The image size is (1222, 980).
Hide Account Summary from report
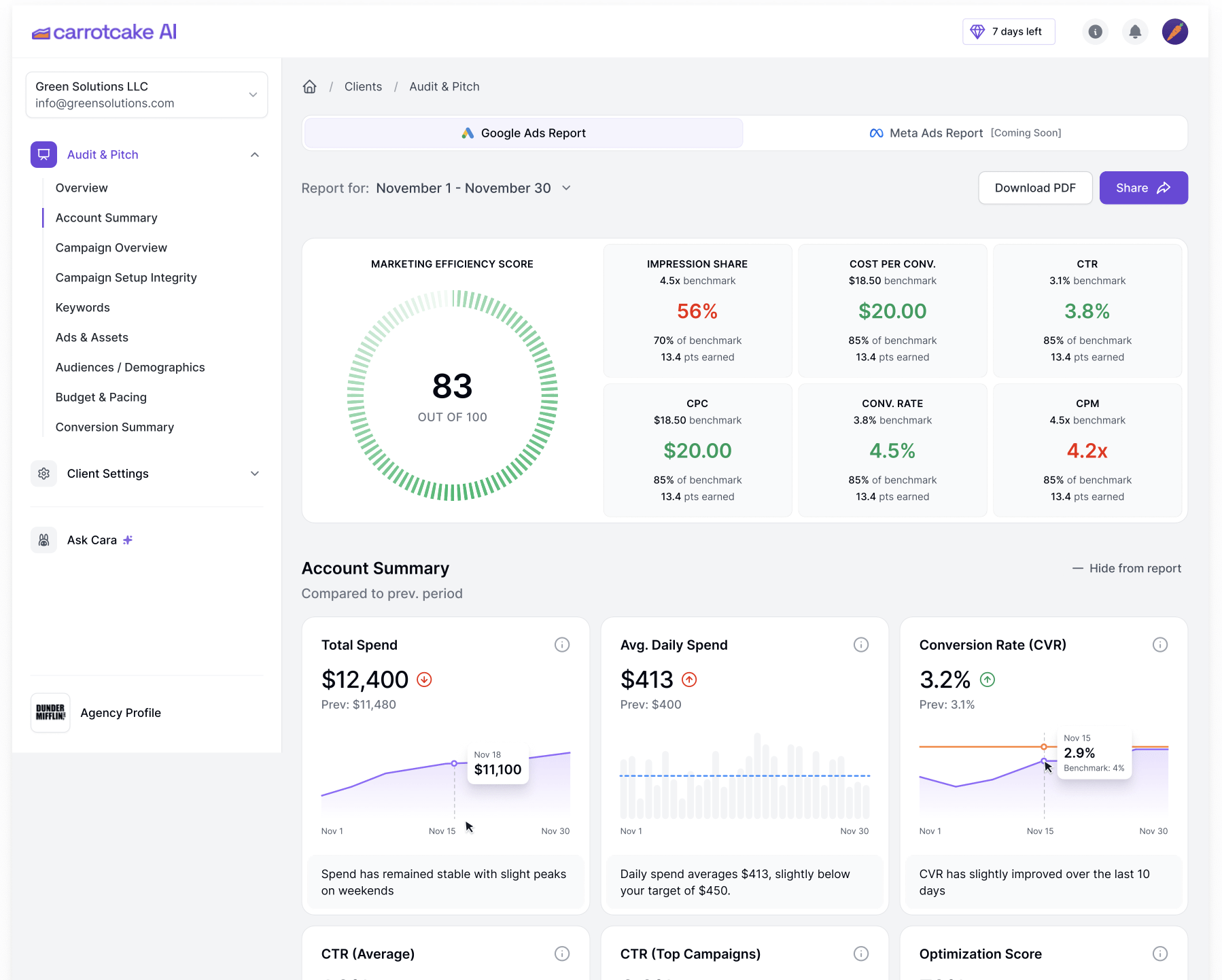tap(1127, 568)
